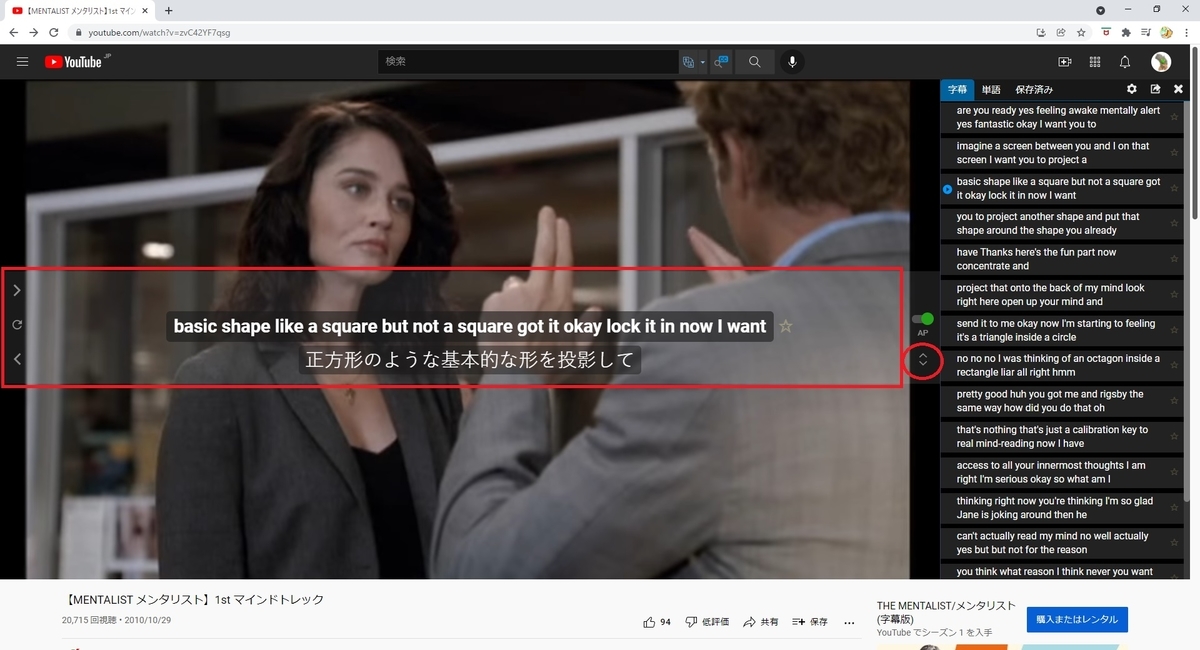
Task: Star the line 'imagine a screen between you'
Action: coord(1175,153)
